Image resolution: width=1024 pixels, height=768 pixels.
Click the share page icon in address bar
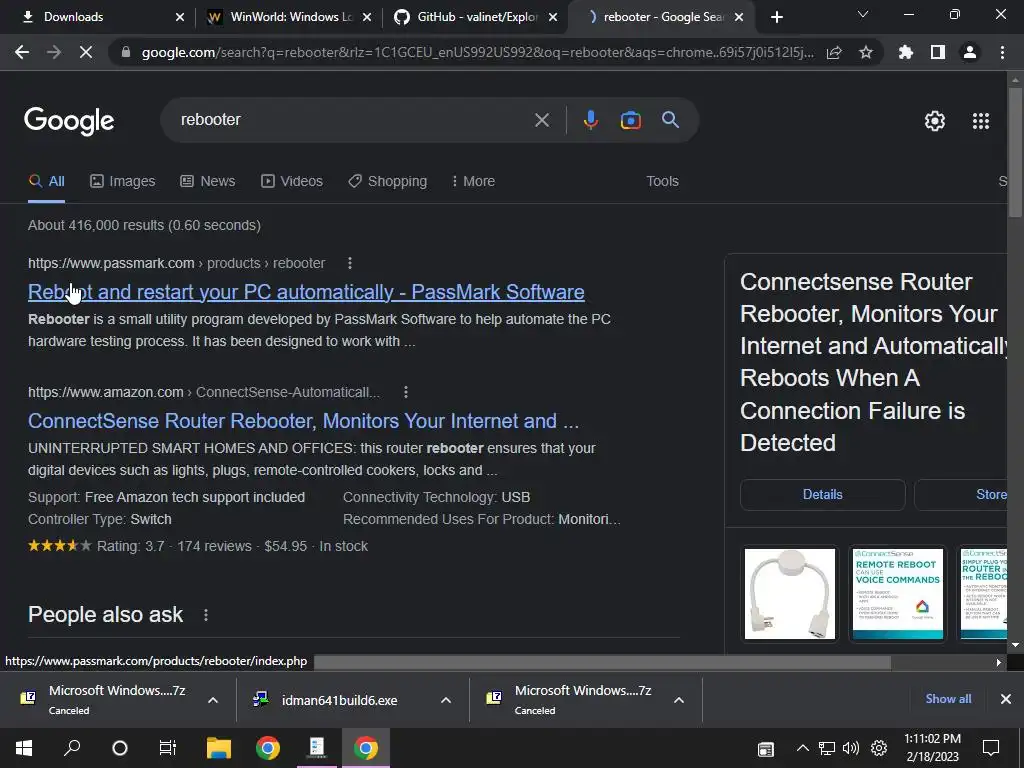[834, 52]
